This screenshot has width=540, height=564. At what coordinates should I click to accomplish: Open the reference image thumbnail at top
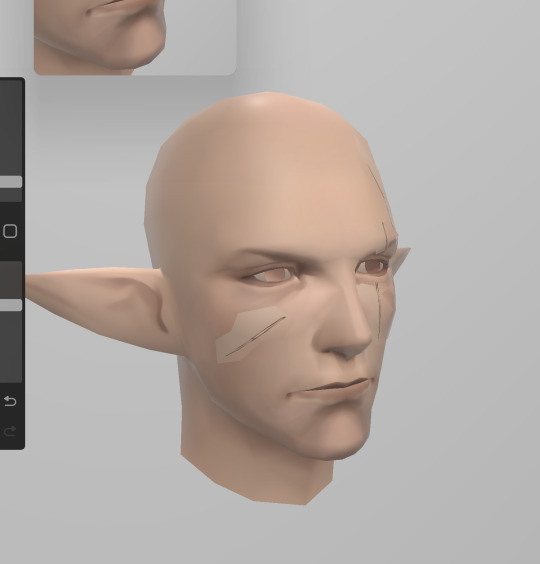pos(135,37)
